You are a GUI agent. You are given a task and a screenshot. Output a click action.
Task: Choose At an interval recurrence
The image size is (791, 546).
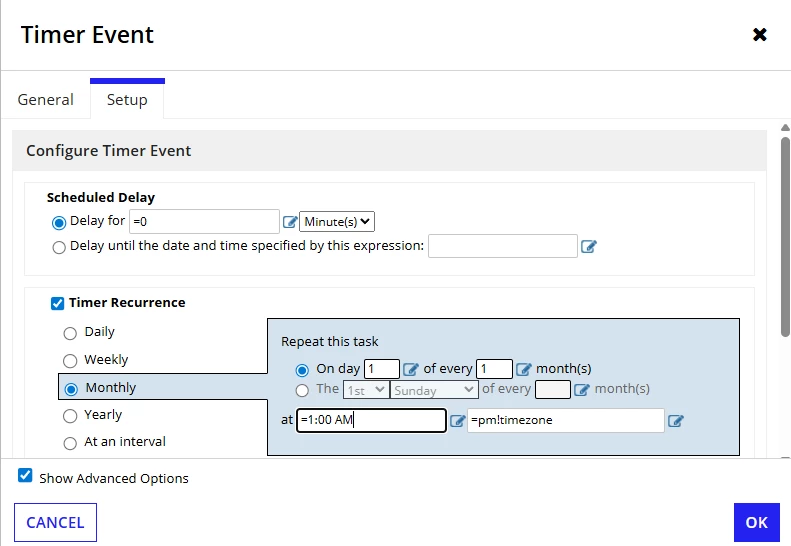pos(70,443)
